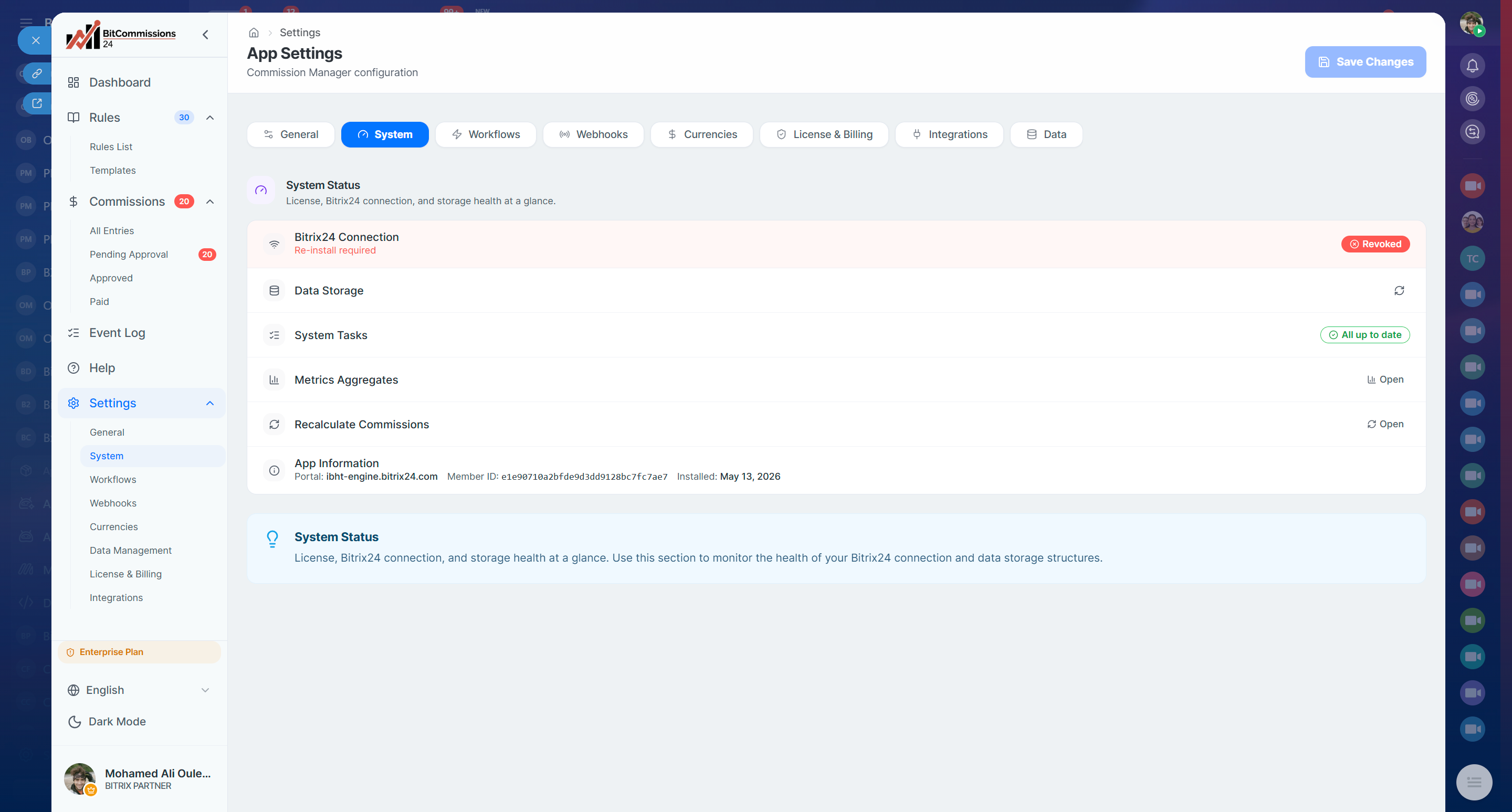Screen dimensions: 1512x812
Task: Refresh Data Storage status
Action: click(x=1399, y=290)
